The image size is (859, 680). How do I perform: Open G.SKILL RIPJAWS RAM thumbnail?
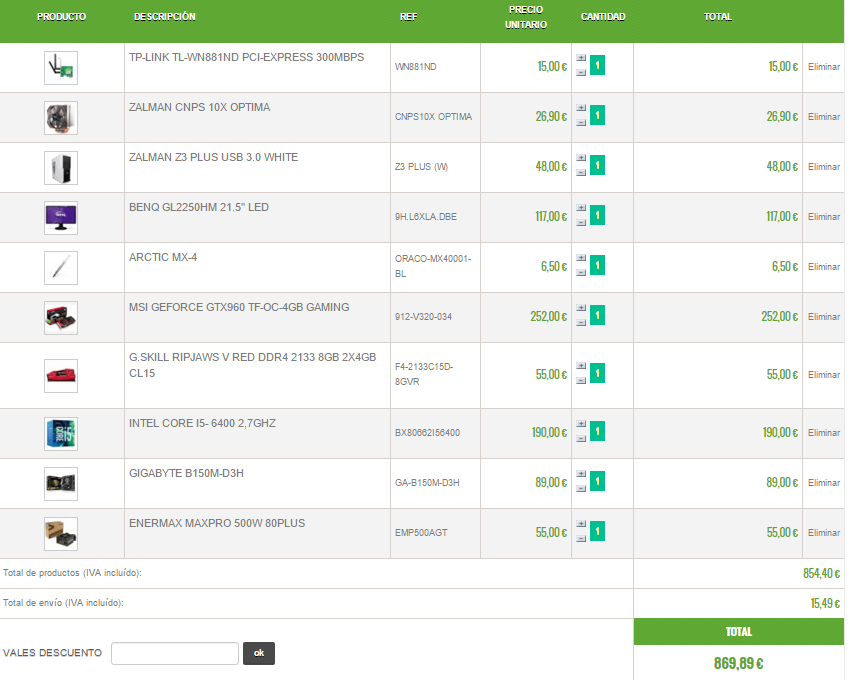pos(61,376)
